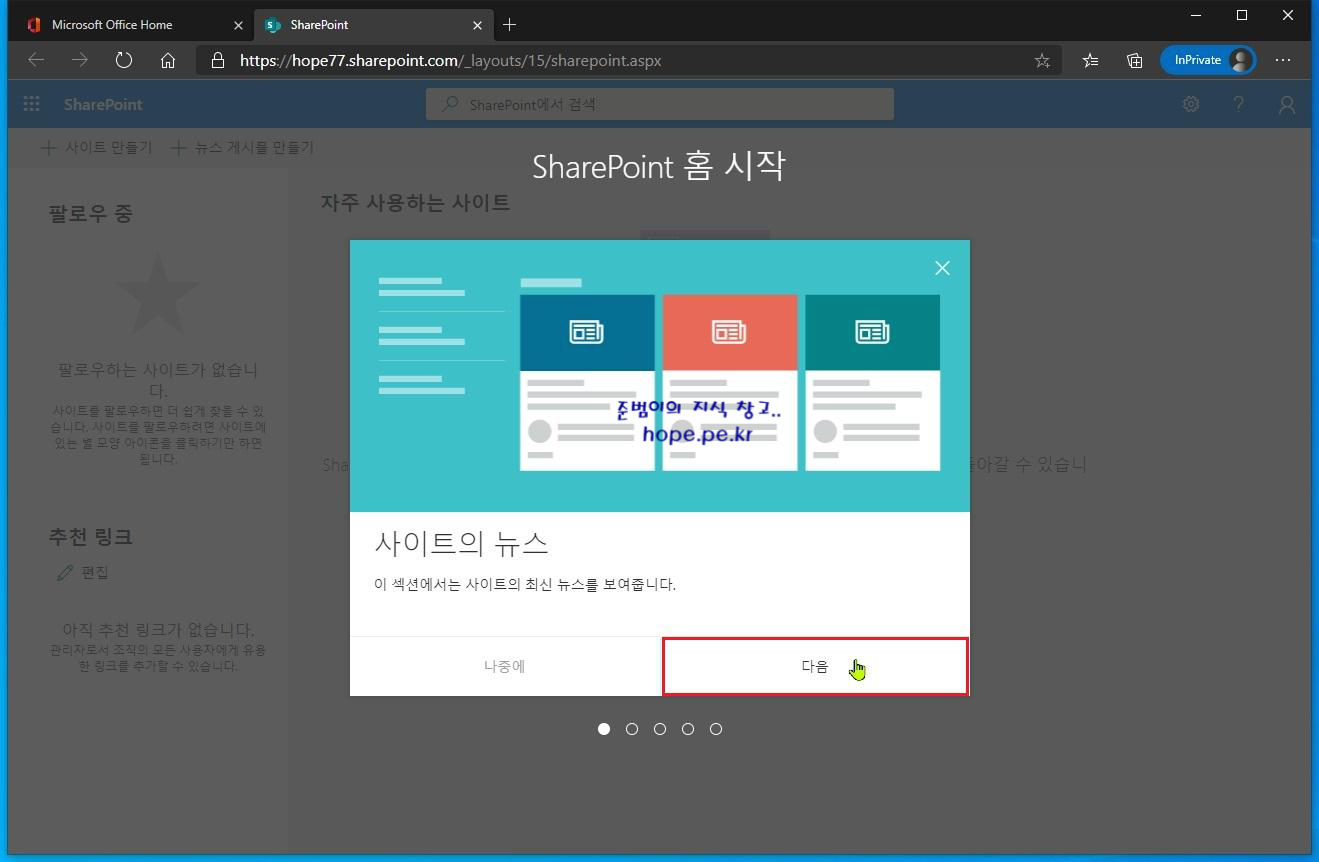
Task: Click the blue news card thumbnail
Action: (587, 332)
